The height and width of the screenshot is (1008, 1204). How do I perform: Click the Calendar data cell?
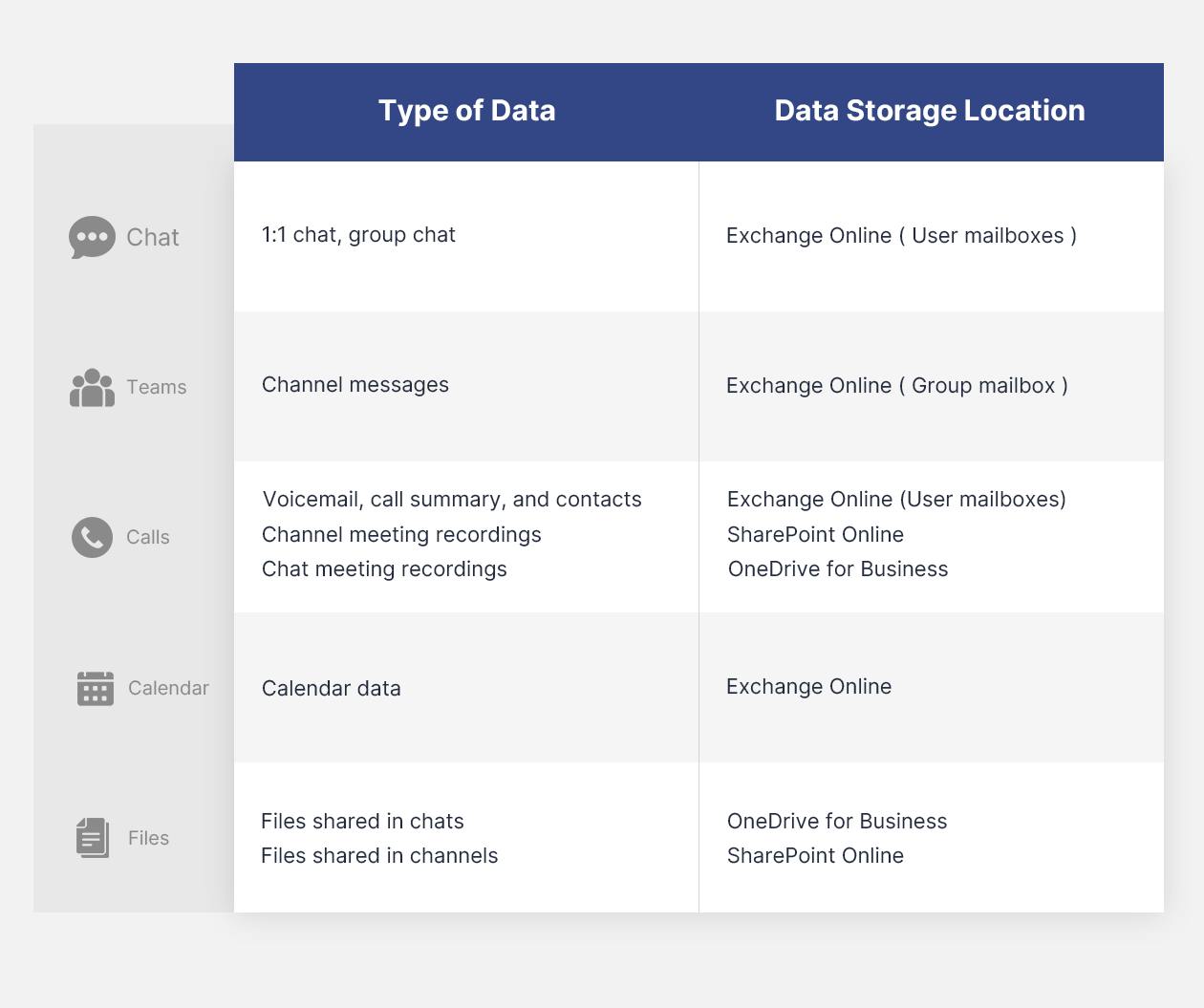[x=332, y=689]
